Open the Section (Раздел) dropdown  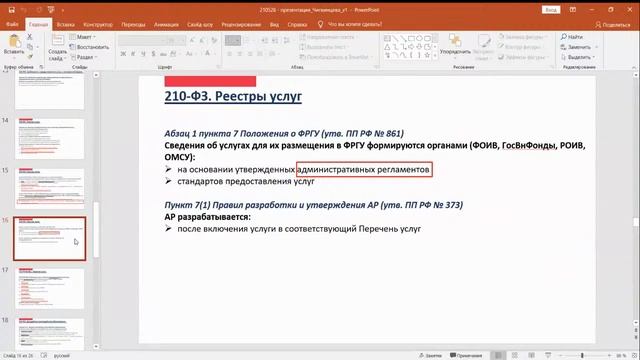click(x=84, y=57)
